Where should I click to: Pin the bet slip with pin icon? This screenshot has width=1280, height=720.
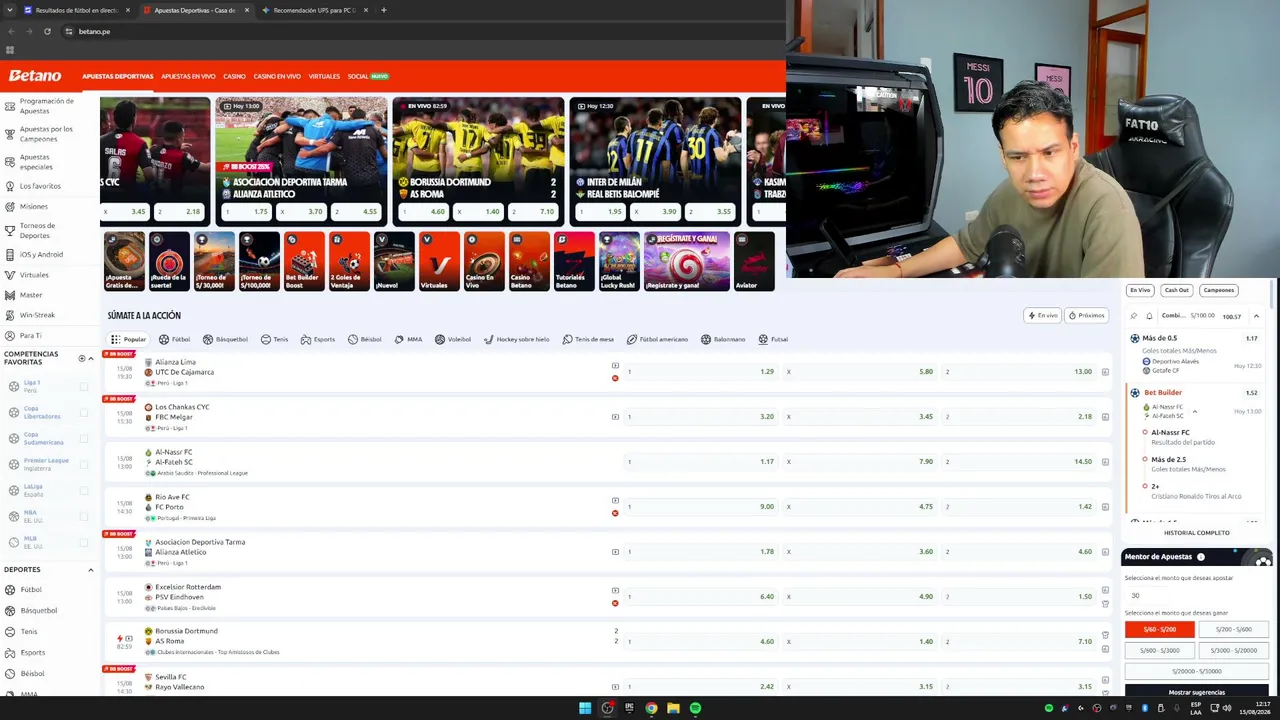pos(1133,316)
